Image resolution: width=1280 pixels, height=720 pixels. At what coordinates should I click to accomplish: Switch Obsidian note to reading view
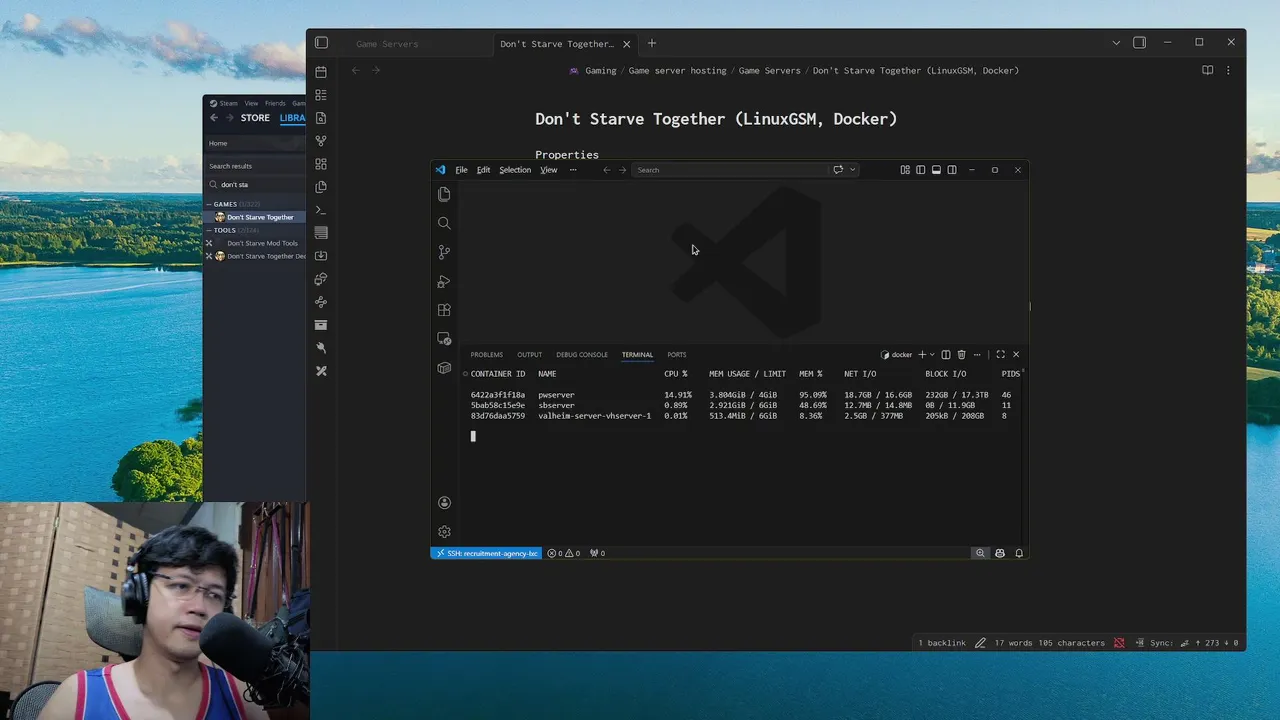point(1207,70)
